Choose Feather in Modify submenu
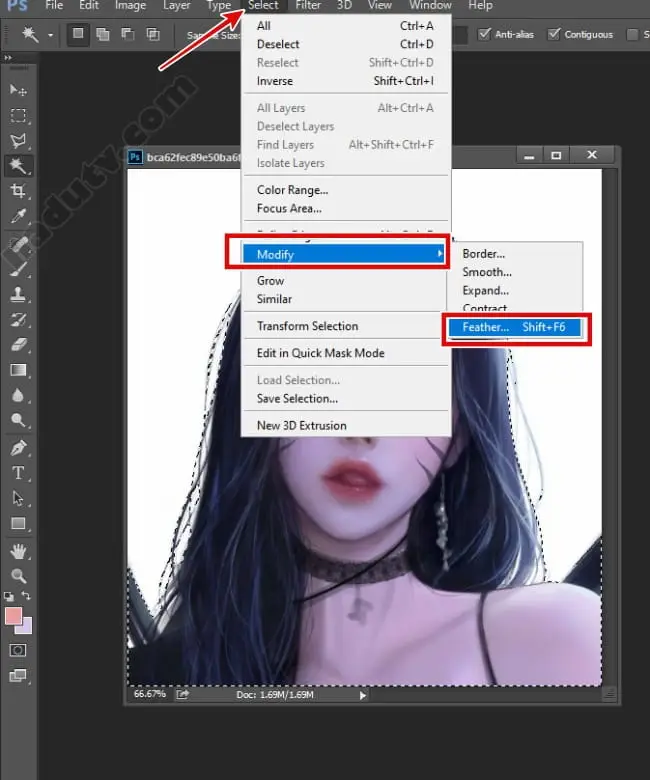 pos(515,327)
